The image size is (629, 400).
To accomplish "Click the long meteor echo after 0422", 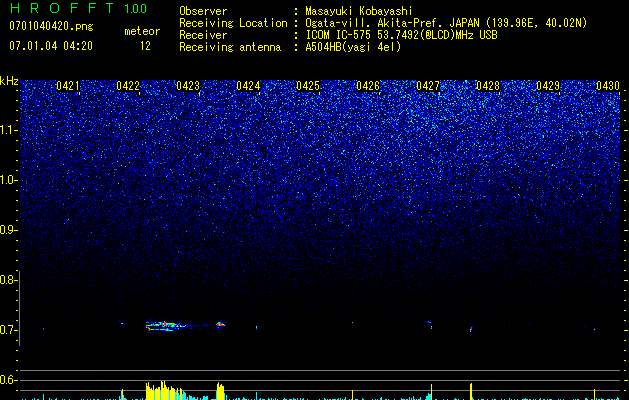I will pos(168,325).
